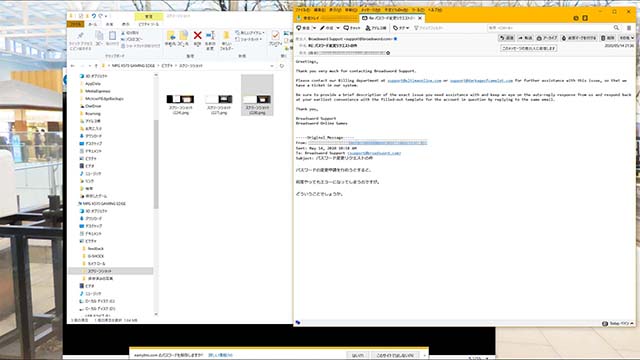
Task: Click the reply button in message header
Action: click(507, 38)
